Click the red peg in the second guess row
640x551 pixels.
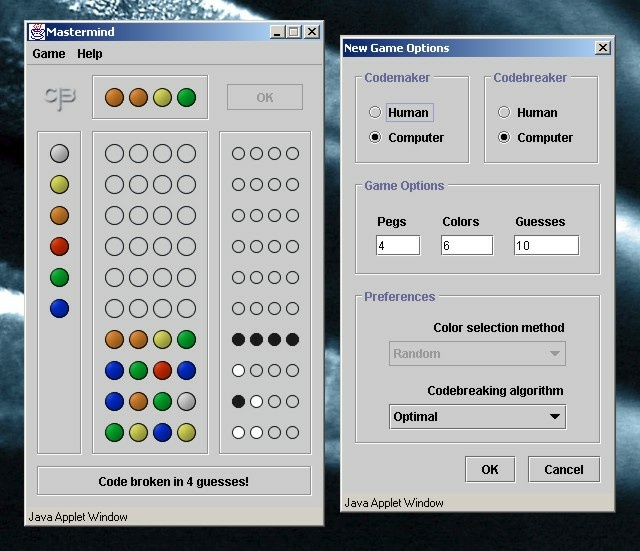click(x=162, y=371)
